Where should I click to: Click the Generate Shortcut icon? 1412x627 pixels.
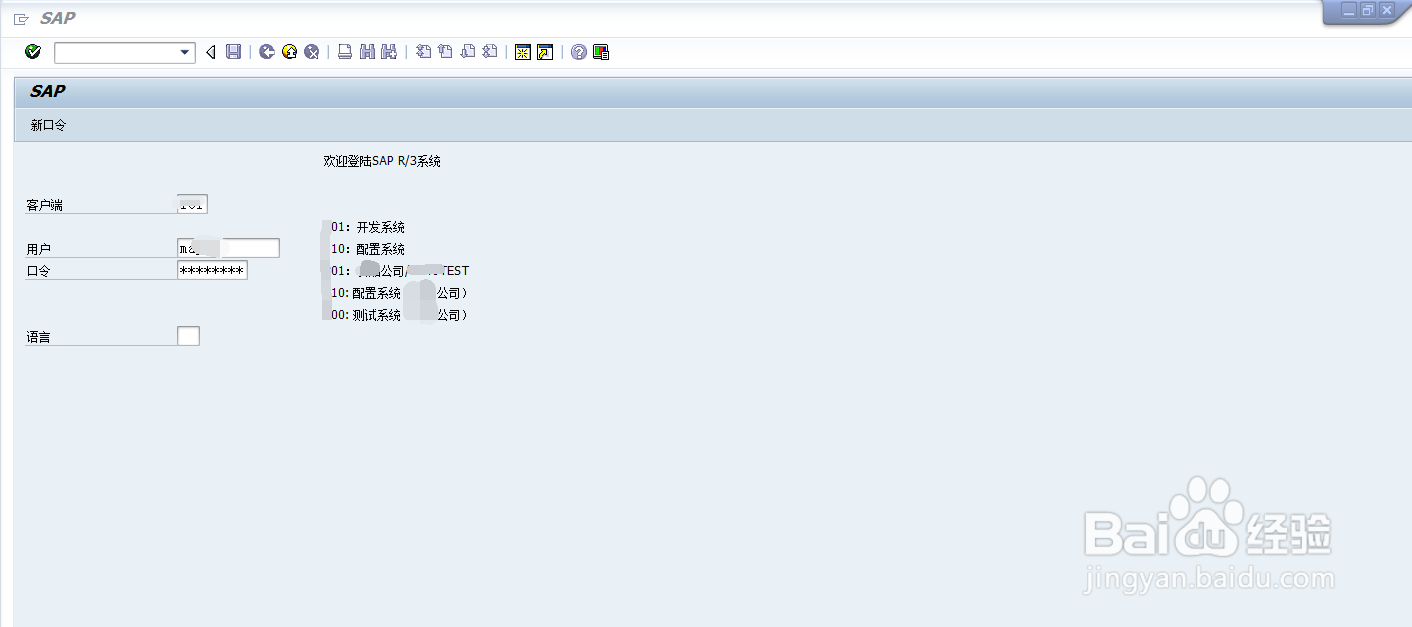(545, 52)
